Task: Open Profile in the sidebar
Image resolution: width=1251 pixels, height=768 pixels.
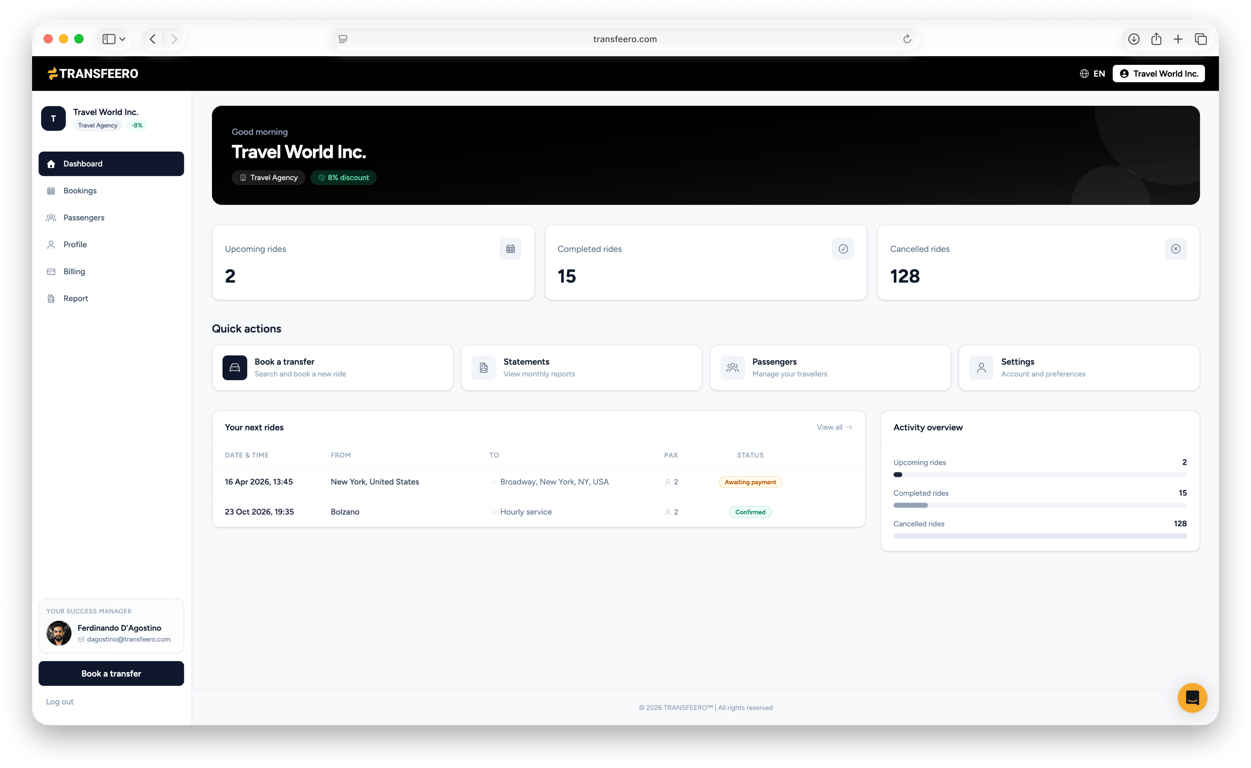Action: tap(111, 245)
